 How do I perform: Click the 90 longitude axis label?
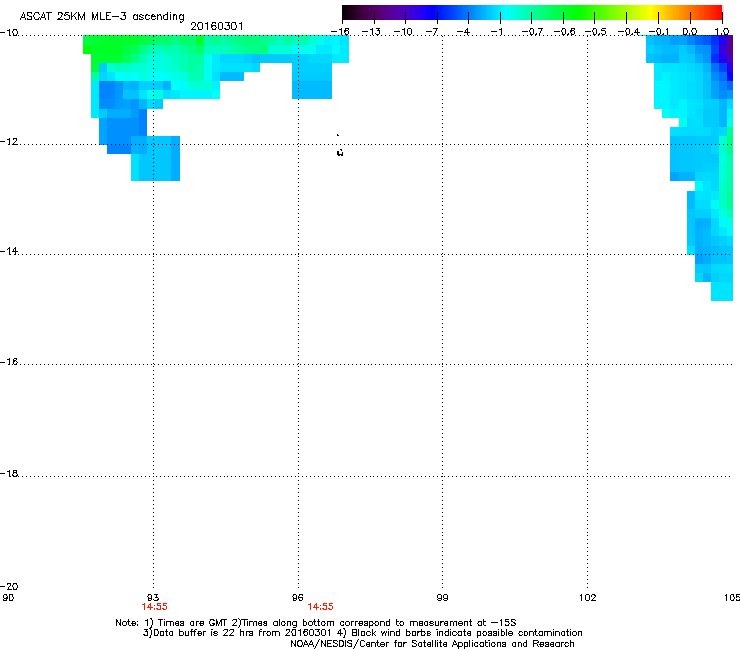8,598
